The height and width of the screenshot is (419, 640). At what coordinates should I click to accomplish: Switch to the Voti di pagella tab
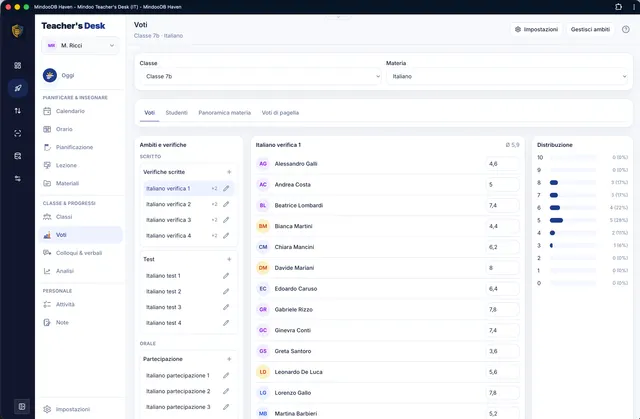coord(280,113)
